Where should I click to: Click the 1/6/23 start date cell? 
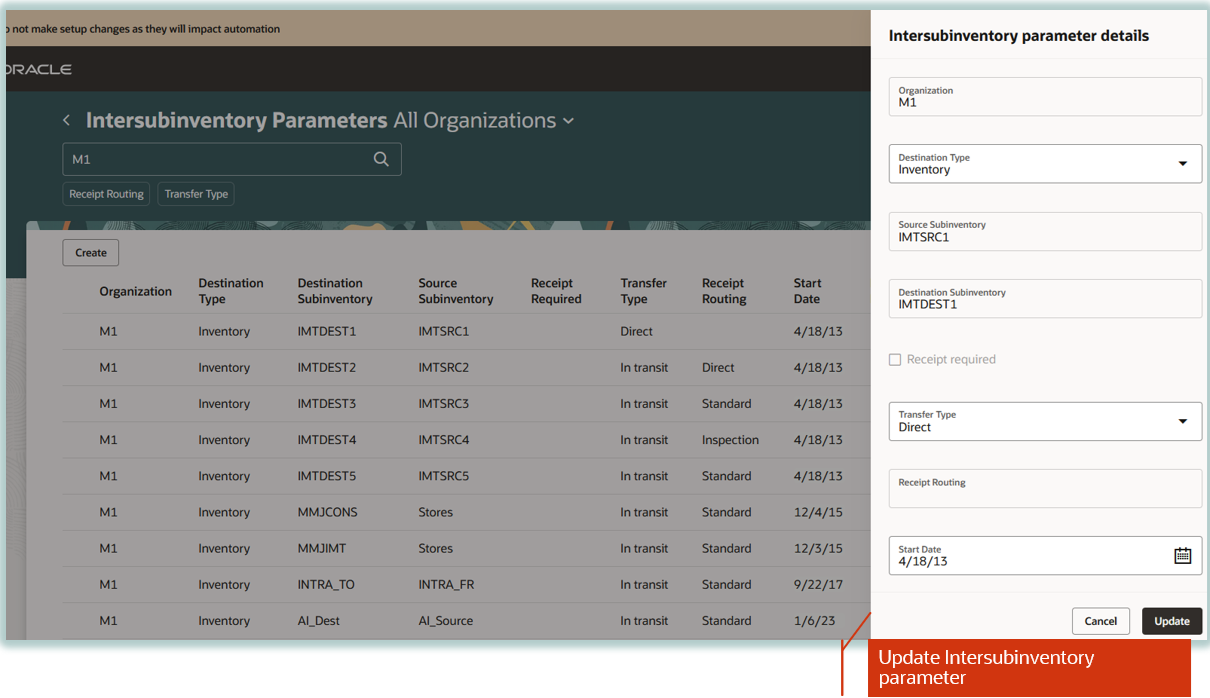814,621
